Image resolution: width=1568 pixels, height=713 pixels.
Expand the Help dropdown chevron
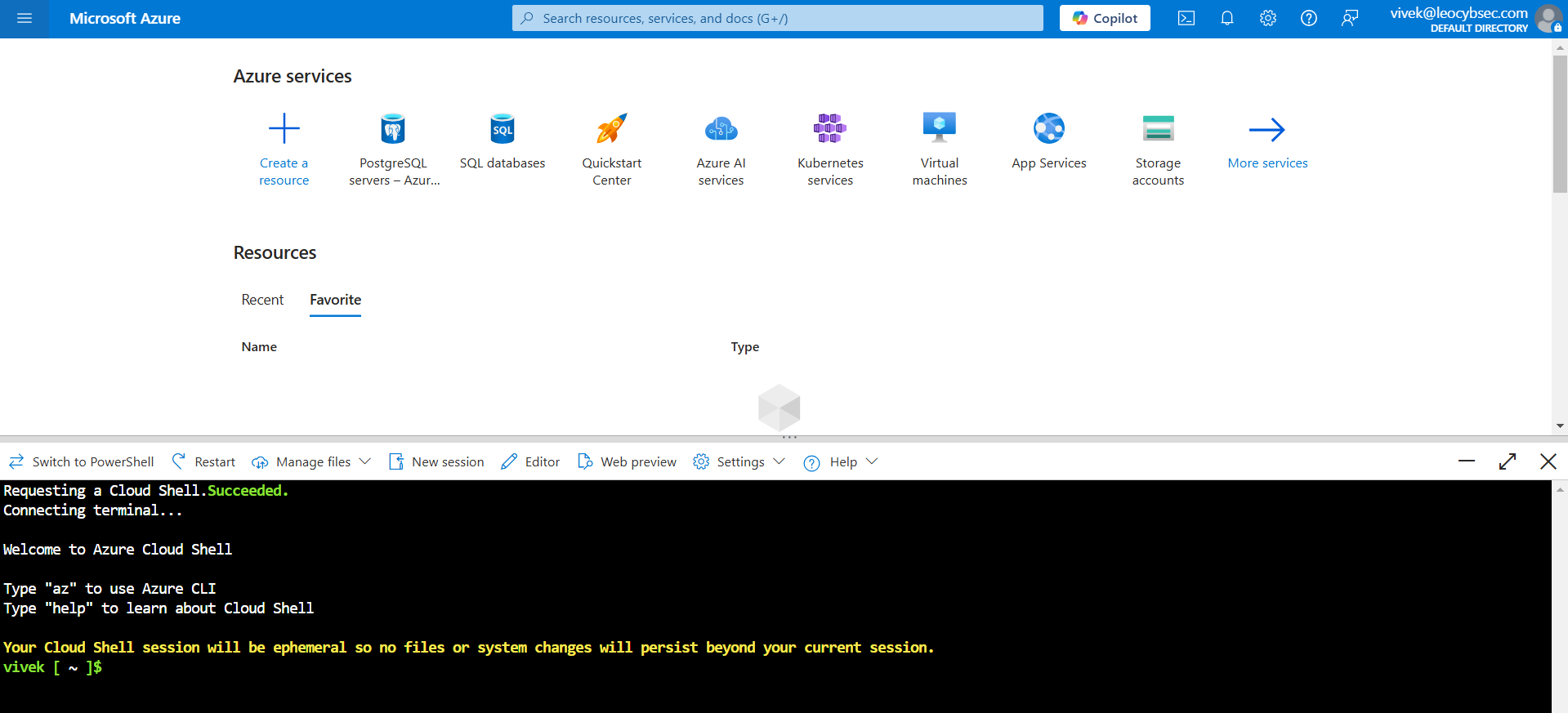tap(872, 461)
